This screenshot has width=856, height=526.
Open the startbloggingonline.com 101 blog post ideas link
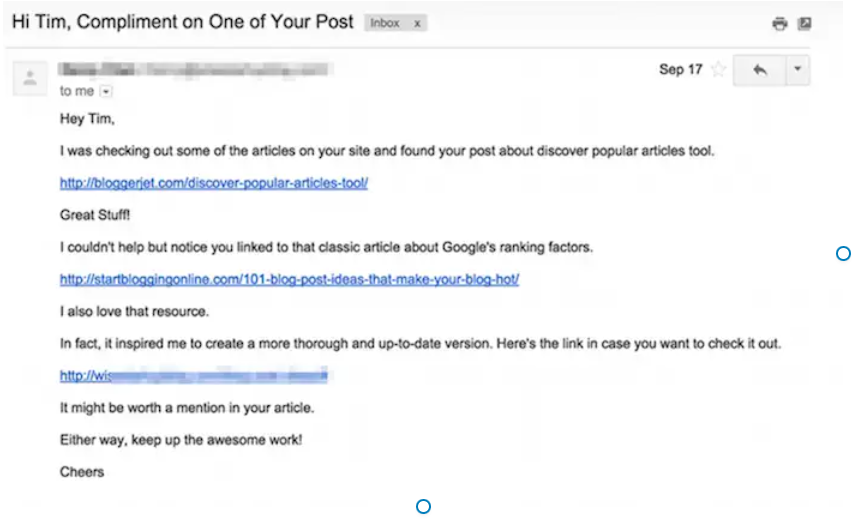click(289, 279)
